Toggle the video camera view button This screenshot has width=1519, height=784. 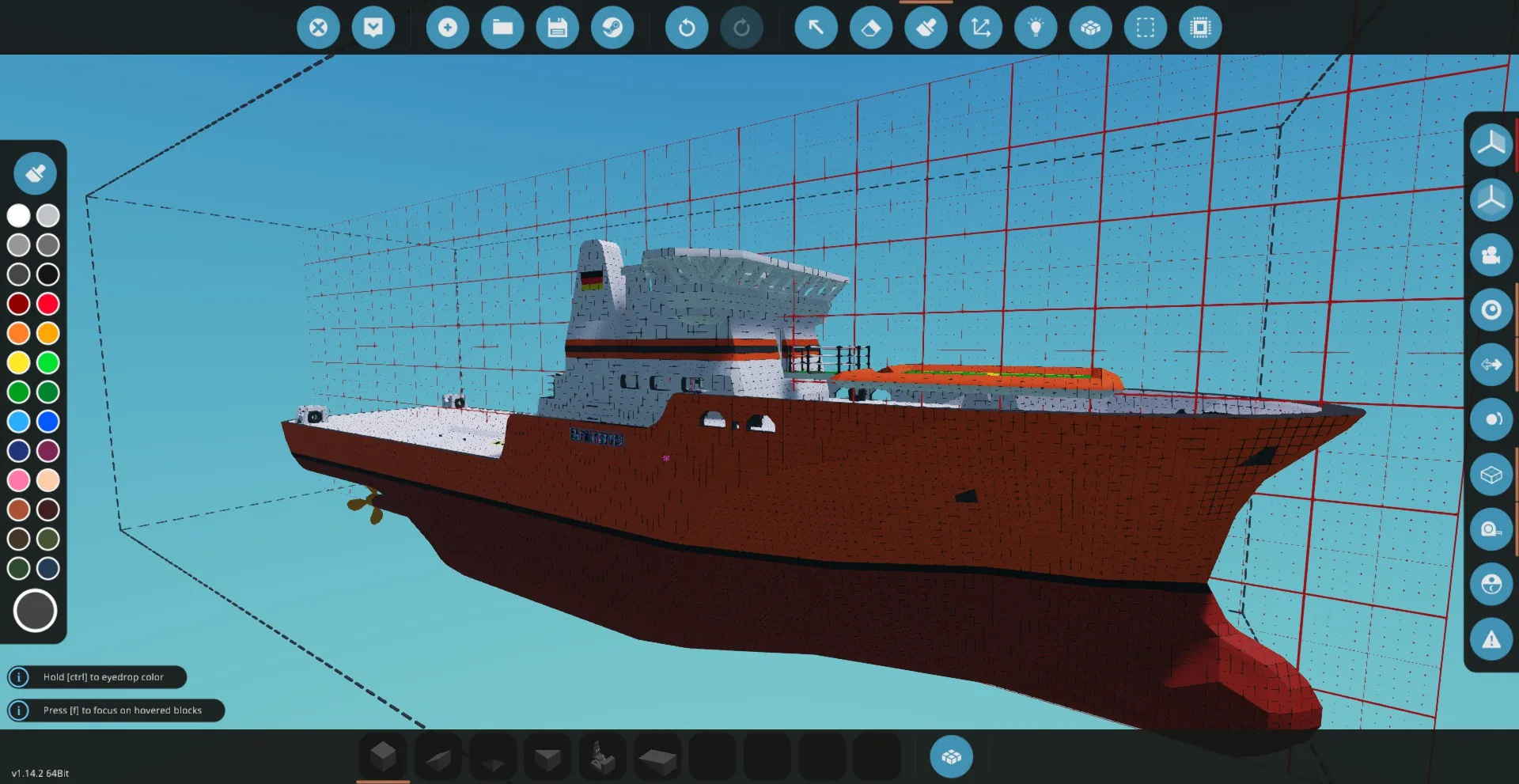pos(1491,255)
